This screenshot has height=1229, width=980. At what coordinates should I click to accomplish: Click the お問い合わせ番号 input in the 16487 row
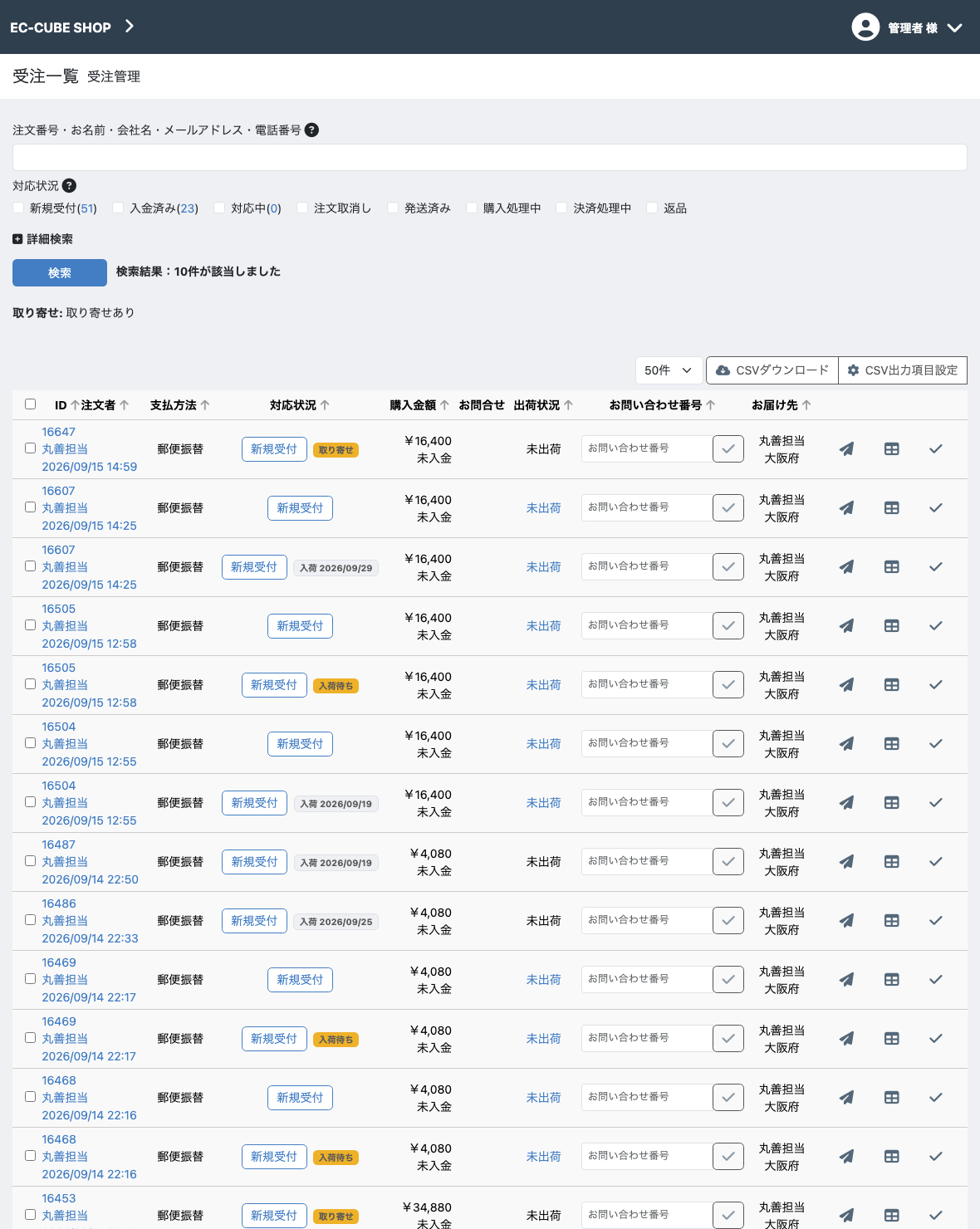[647, 861]
